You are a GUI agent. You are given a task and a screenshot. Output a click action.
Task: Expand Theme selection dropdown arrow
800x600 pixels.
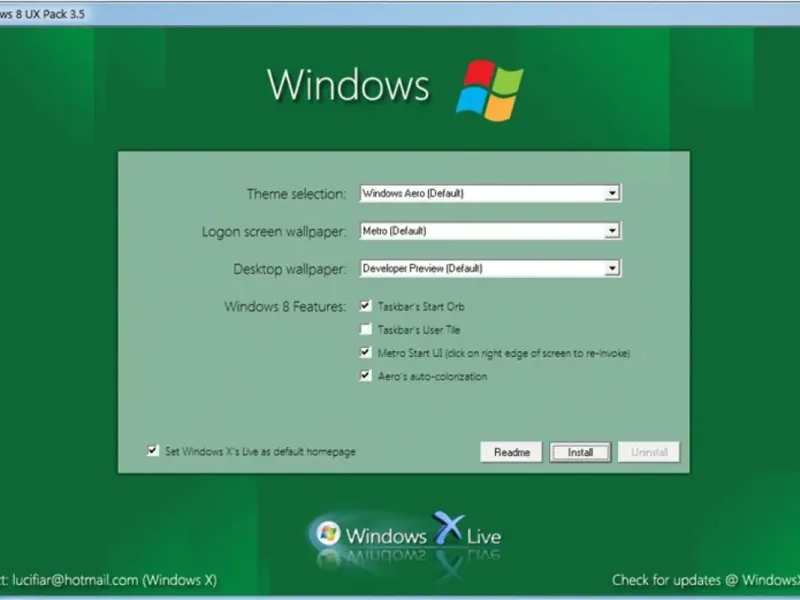(612, 193)
